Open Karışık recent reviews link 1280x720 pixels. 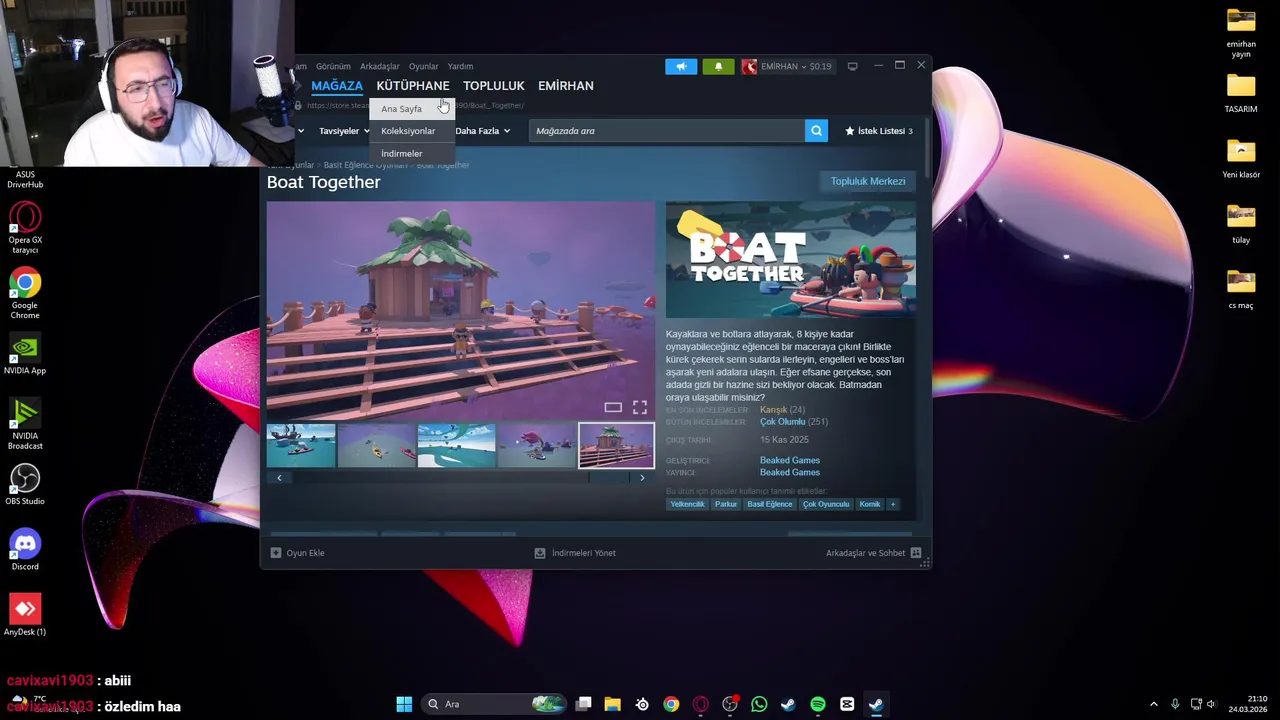tap(773, 410)
